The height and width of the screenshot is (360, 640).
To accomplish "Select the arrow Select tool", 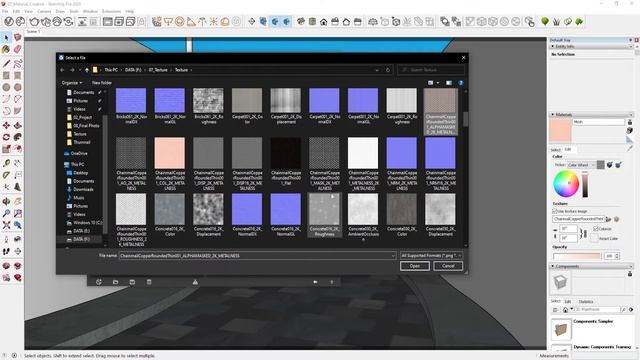I will (x=6, y=38).
